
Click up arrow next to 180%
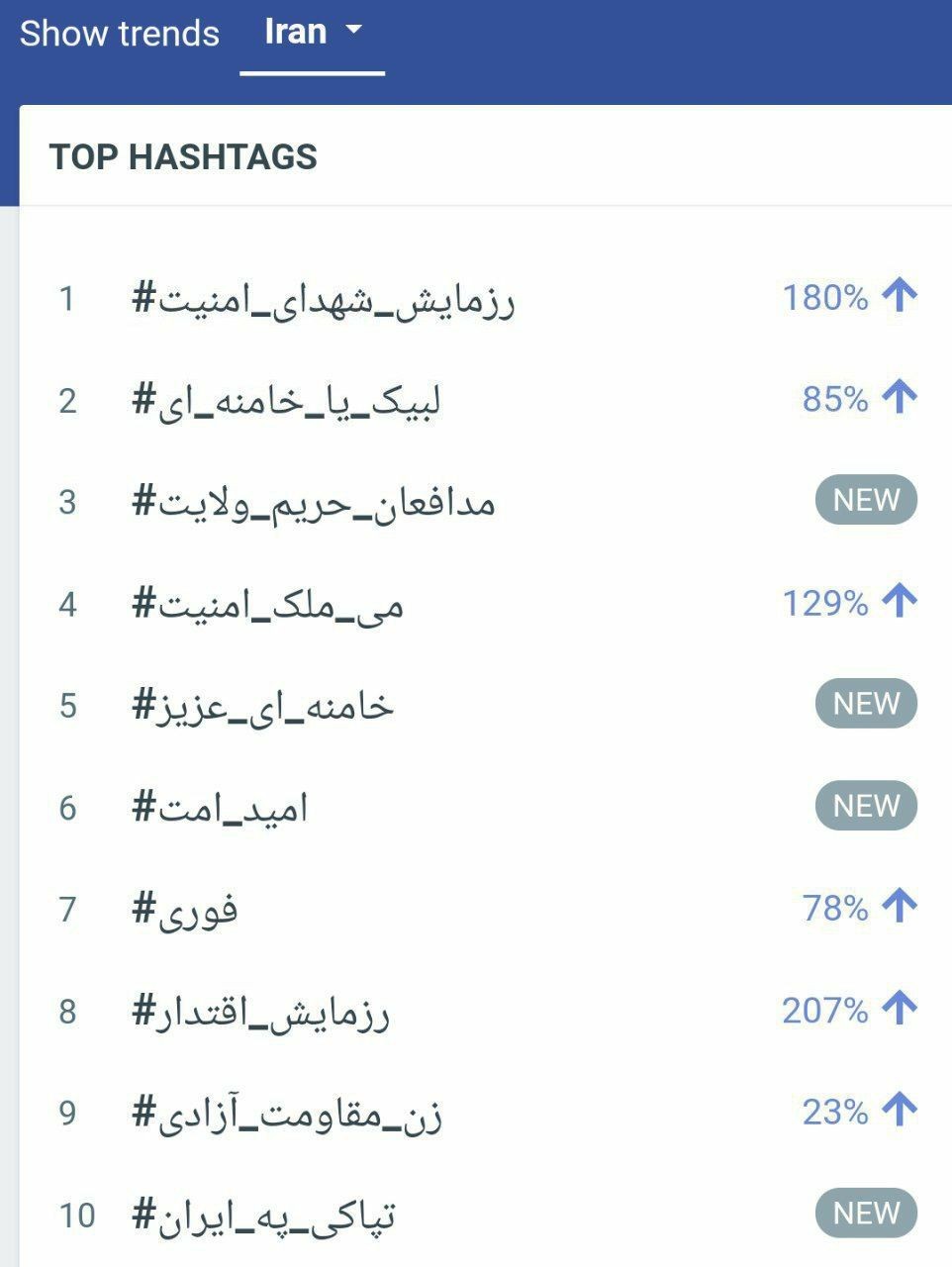(x=900, y=296)
